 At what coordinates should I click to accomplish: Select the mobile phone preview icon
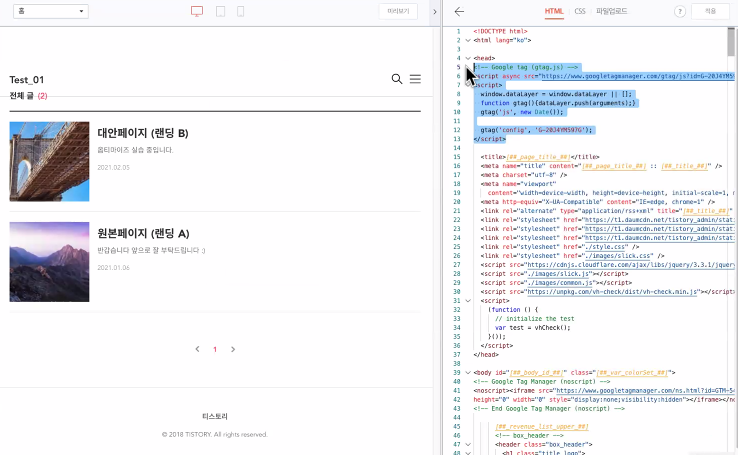click(241, 11)
